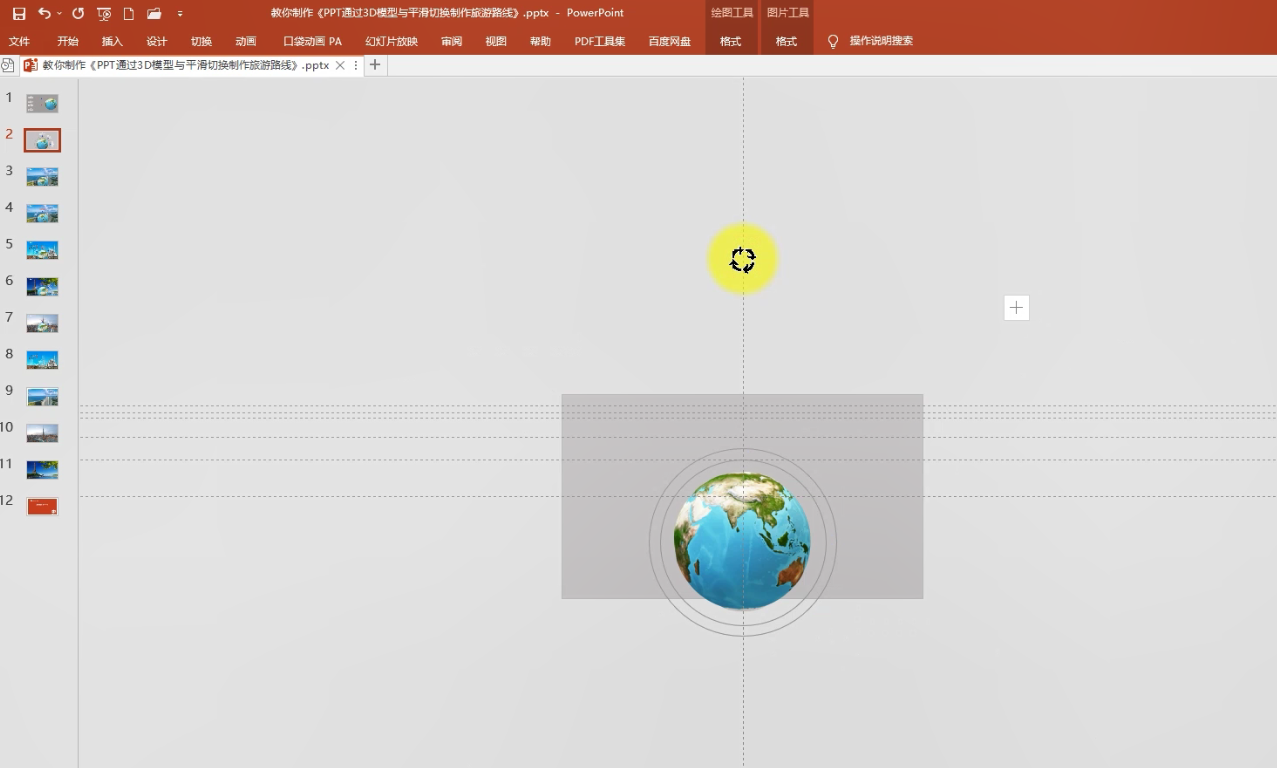This screenshot has height=768, width=1277.
Task: Click the small plus button on the slide
Action: click(1016, 308)
